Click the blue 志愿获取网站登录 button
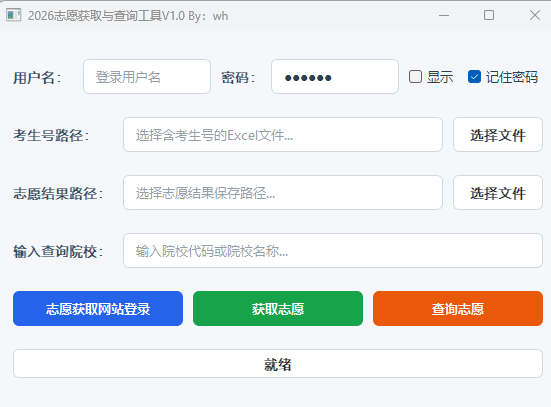Image resolution: width=551 pixels, height=407 pixels. 98,309
